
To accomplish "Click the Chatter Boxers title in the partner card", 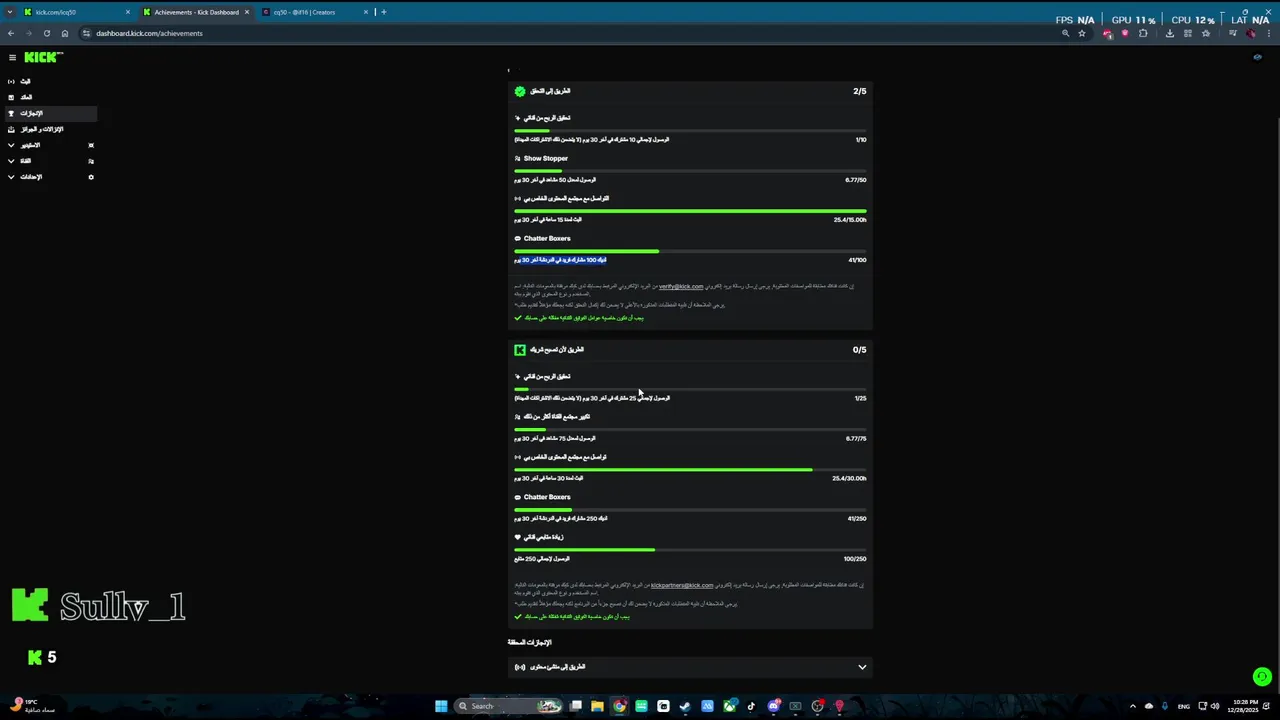I will 547,497.
